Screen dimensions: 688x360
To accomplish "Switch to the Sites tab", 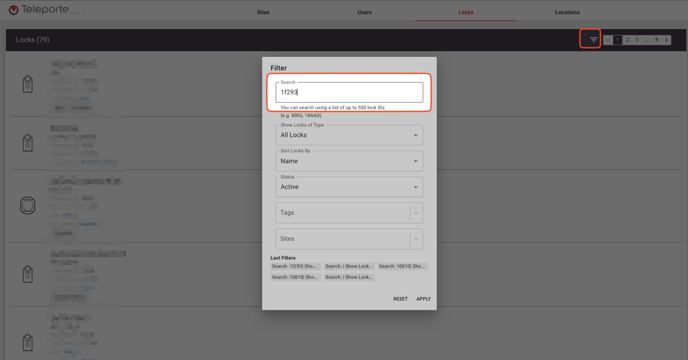I will coord(263,12).
